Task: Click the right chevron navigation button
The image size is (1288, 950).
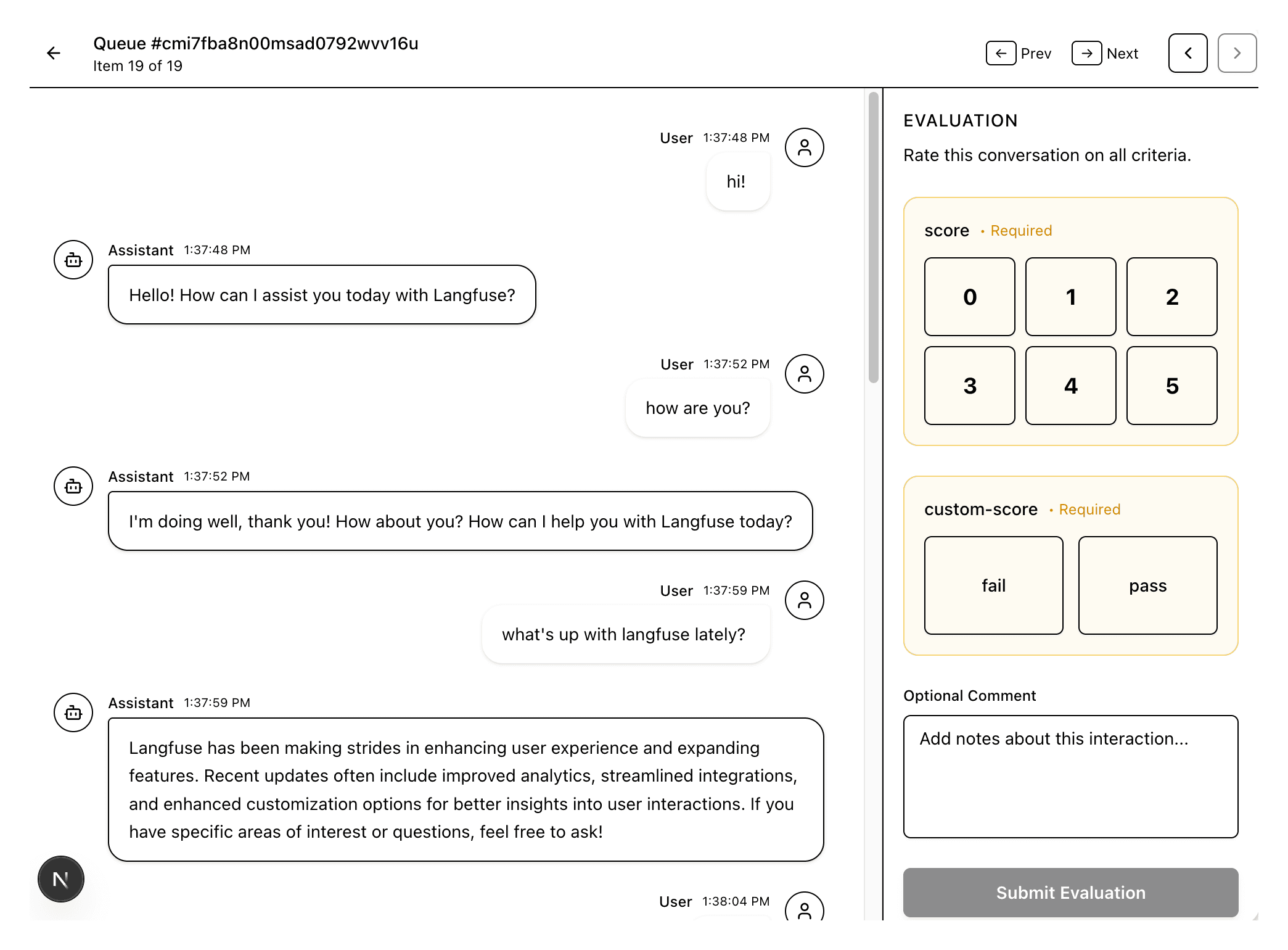Action: pos(1236,53)
